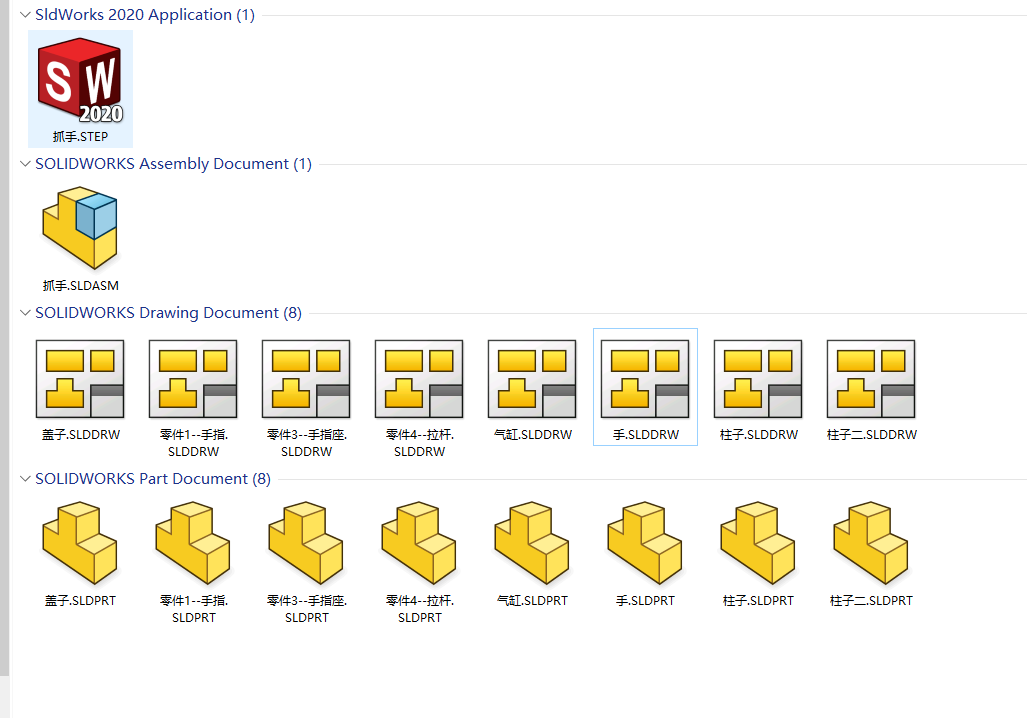Select the 气缸.SLDPRT part icon
Screen dimensions: 1027x718
pyautogui.click(x=532, y=543)
